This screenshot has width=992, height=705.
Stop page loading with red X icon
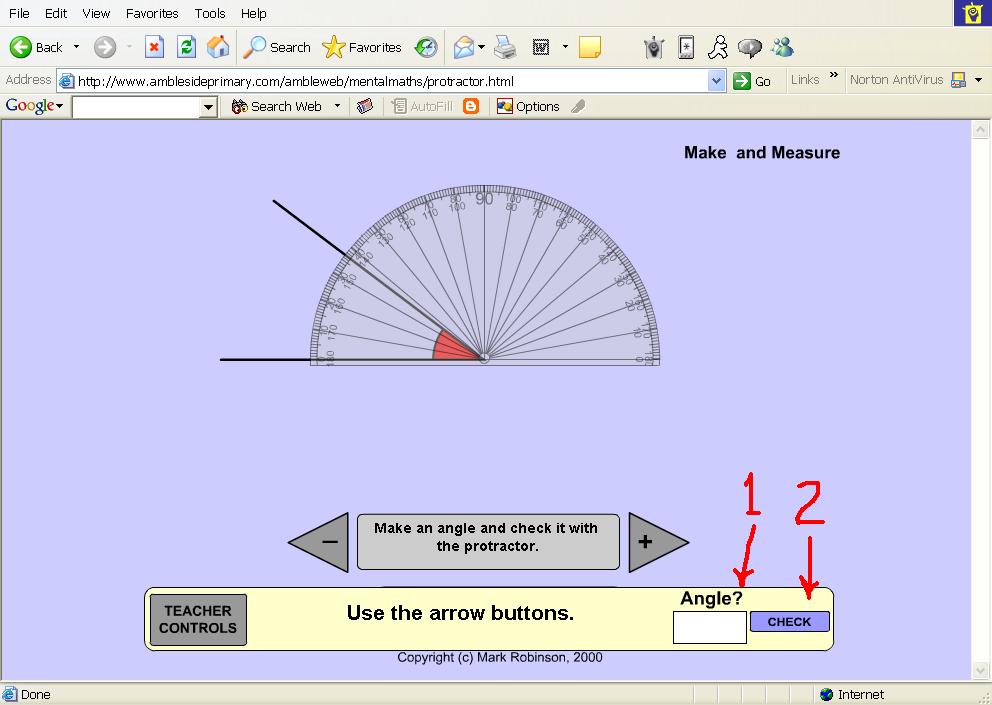tap(154, 47)
